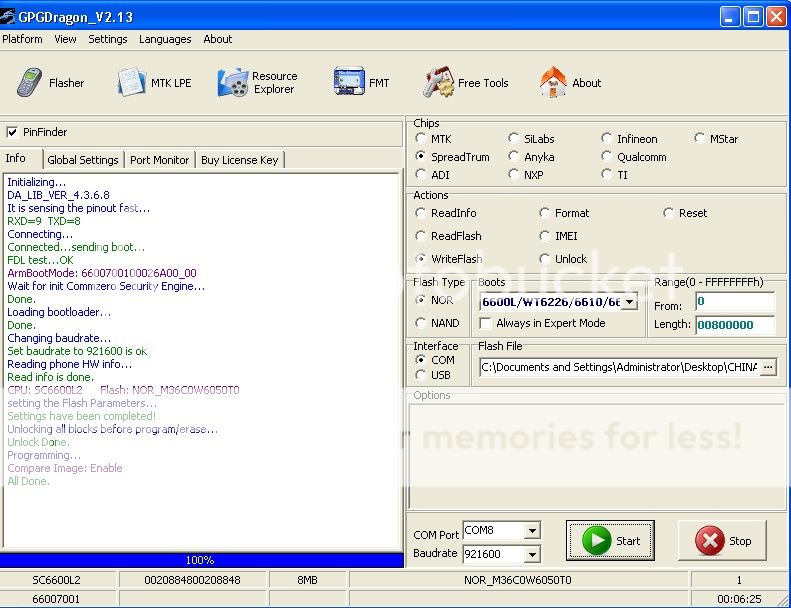This screenshot has width=791, height=608.
Task: Select the TI chip option
Action: [x=606, y=175]
